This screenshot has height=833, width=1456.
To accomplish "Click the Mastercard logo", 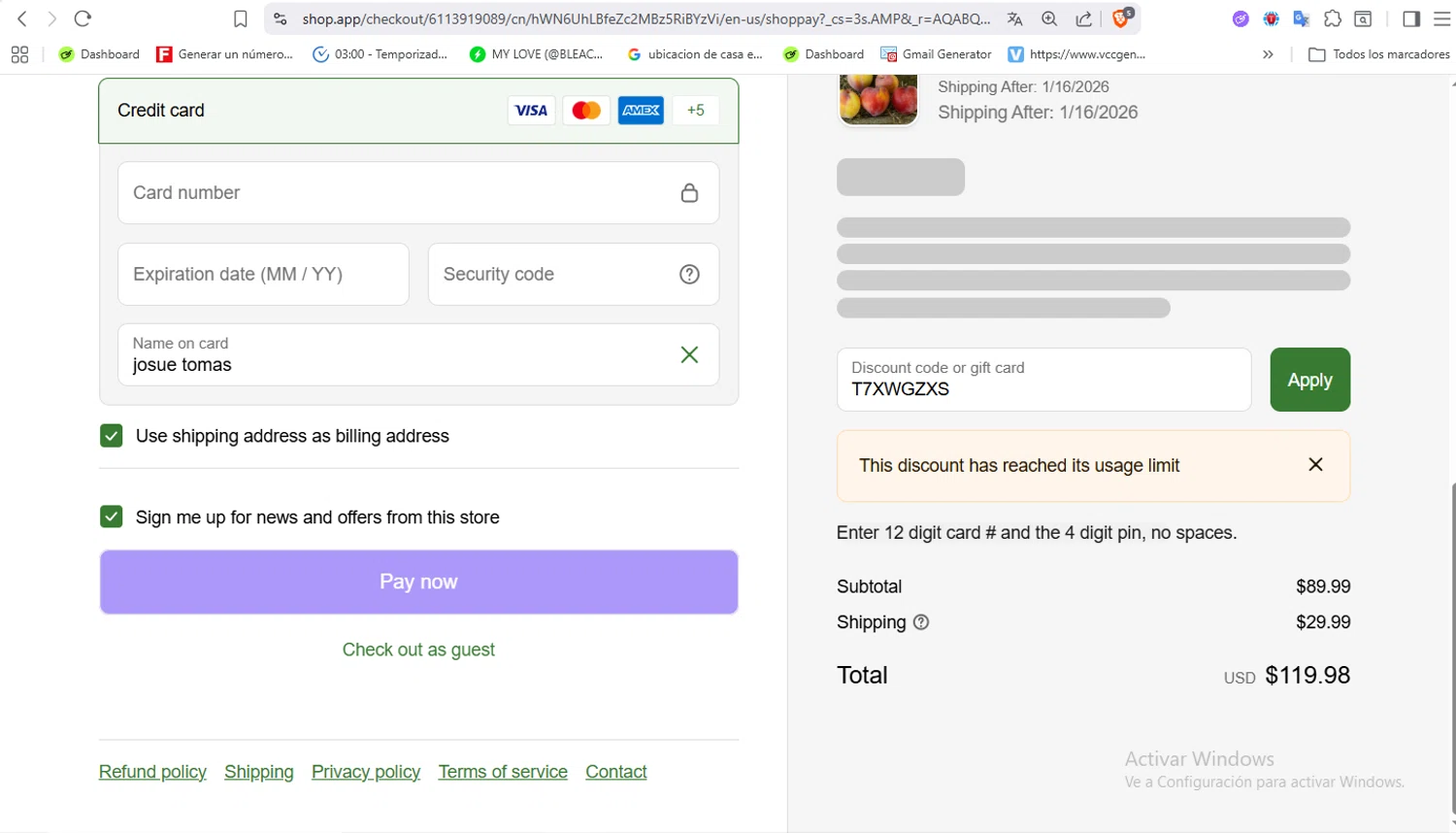I will point(586,111).
